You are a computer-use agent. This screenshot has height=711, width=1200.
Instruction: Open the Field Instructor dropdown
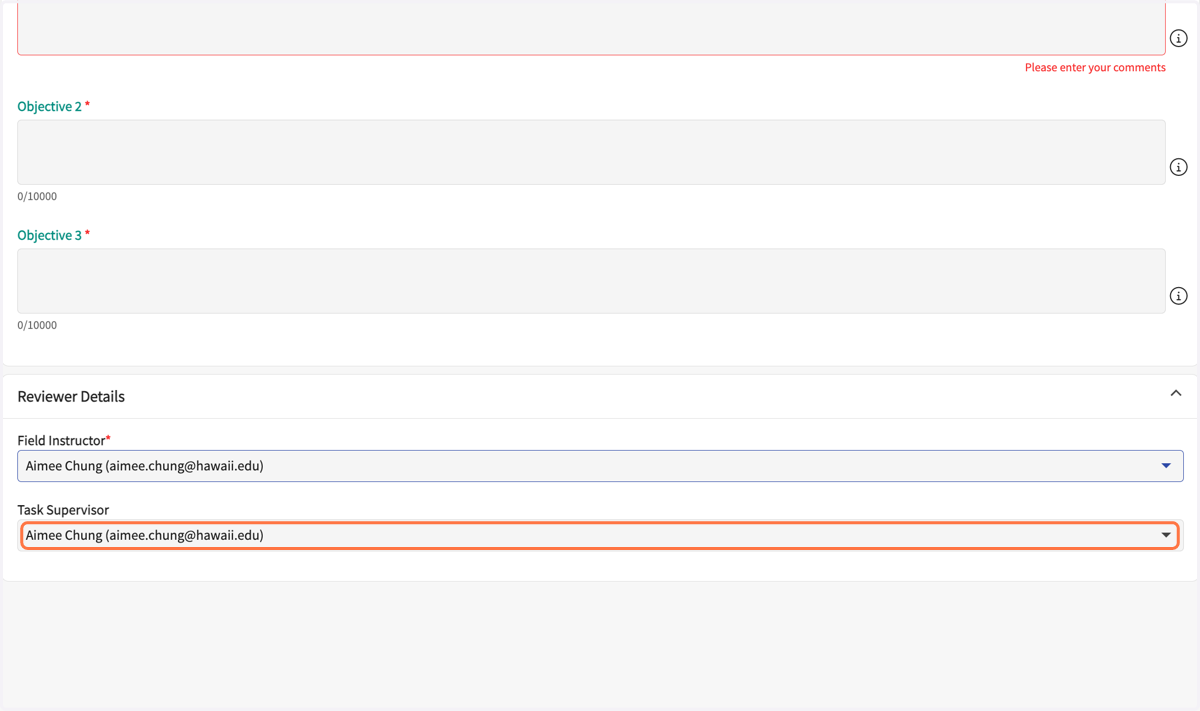600,466
